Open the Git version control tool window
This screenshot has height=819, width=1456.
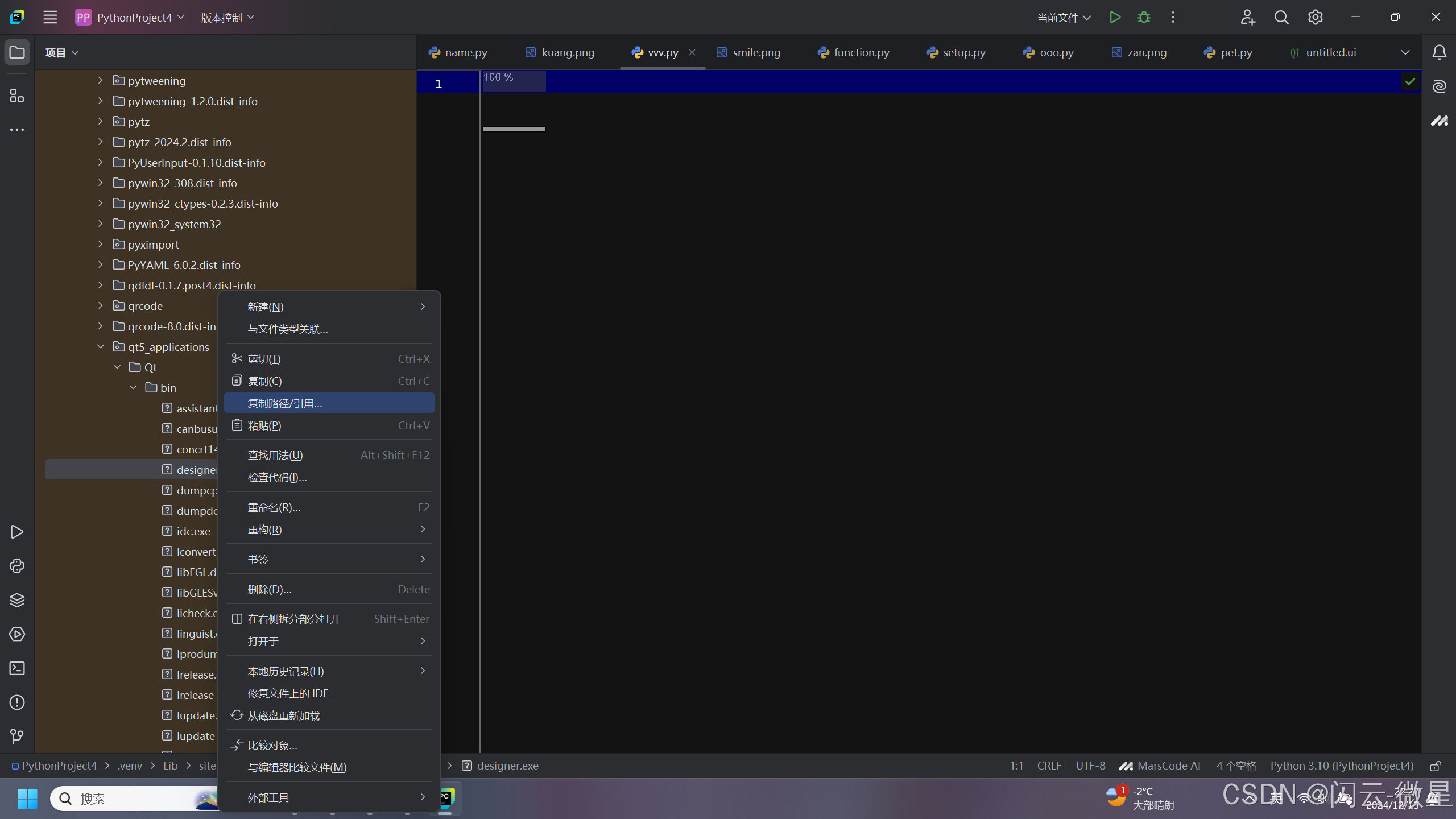click(17, 737)
